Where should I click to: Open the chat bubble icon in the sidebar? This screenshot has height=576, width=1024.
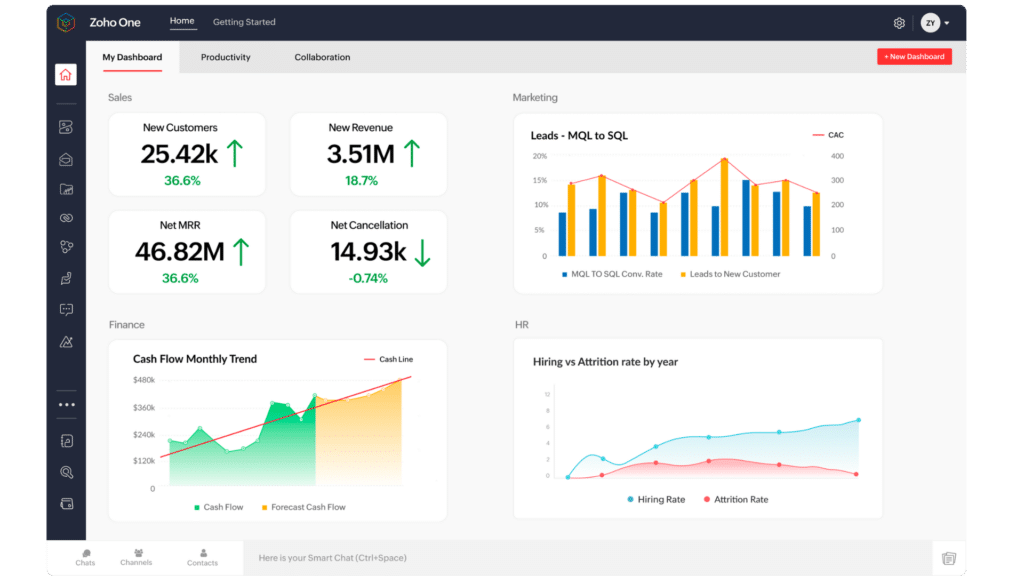click(x=66, y=309)
